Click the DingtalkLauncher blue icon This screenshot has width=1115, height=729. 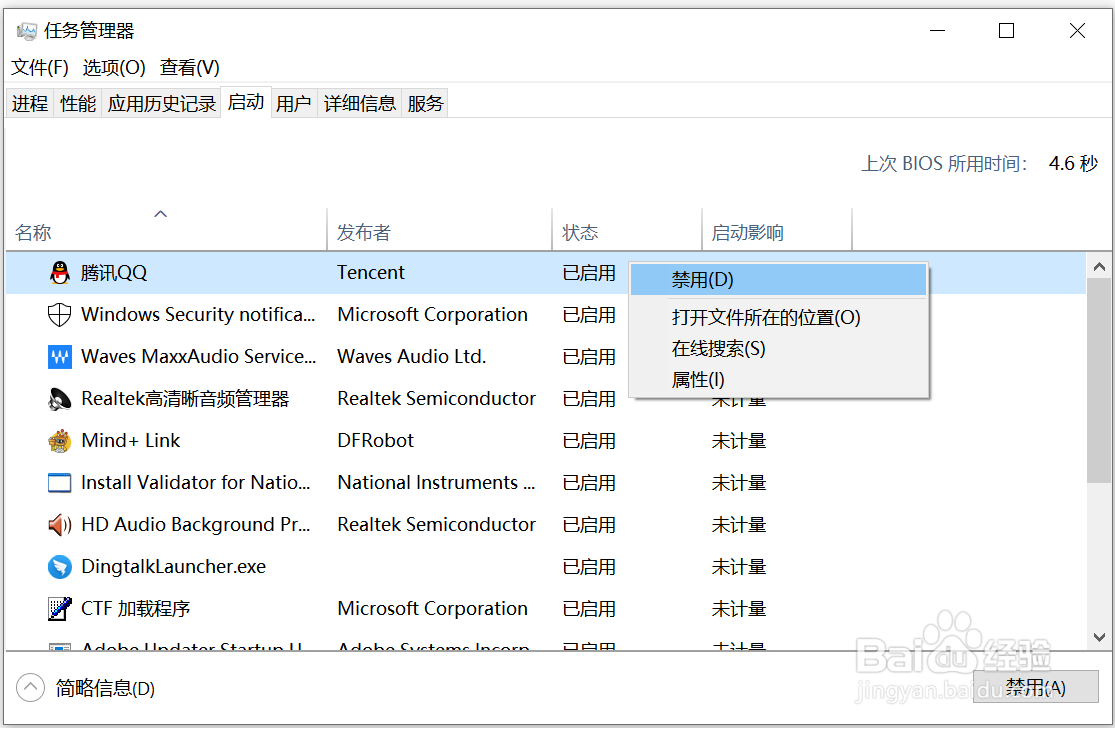60,567
